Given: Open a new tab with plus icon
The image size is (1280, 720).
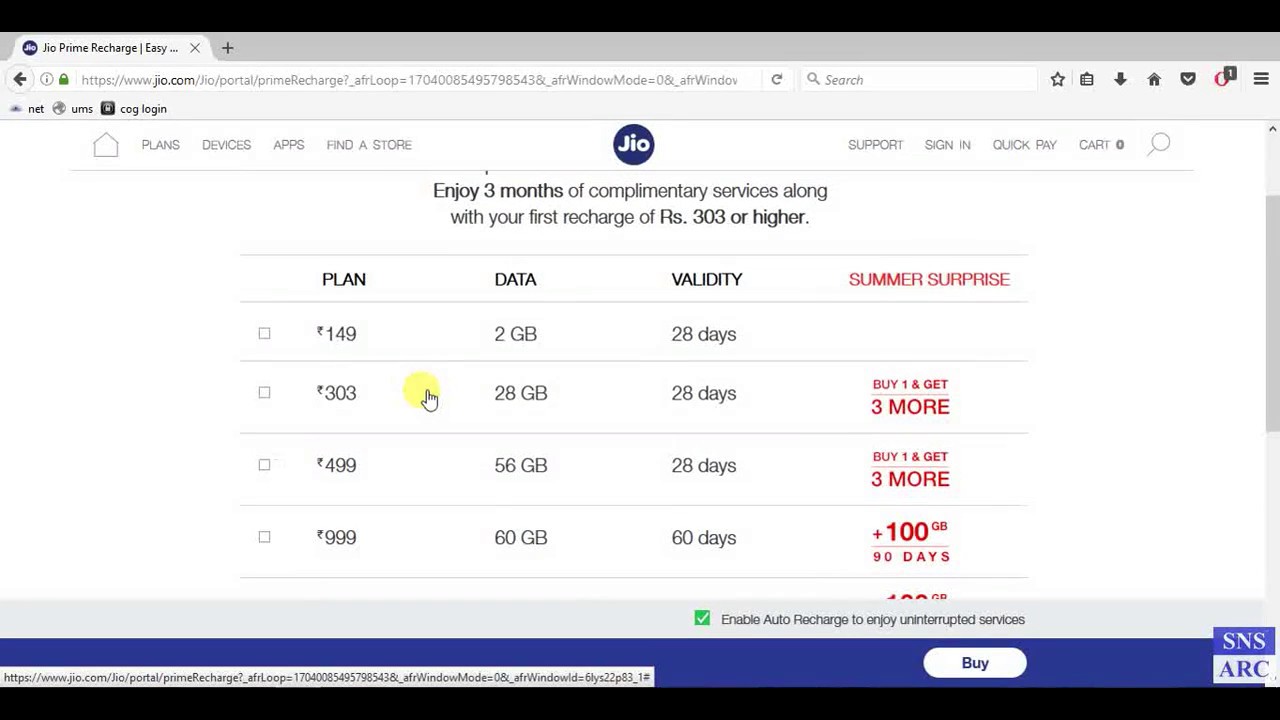Looking at the screenshot, I should 227,47.
